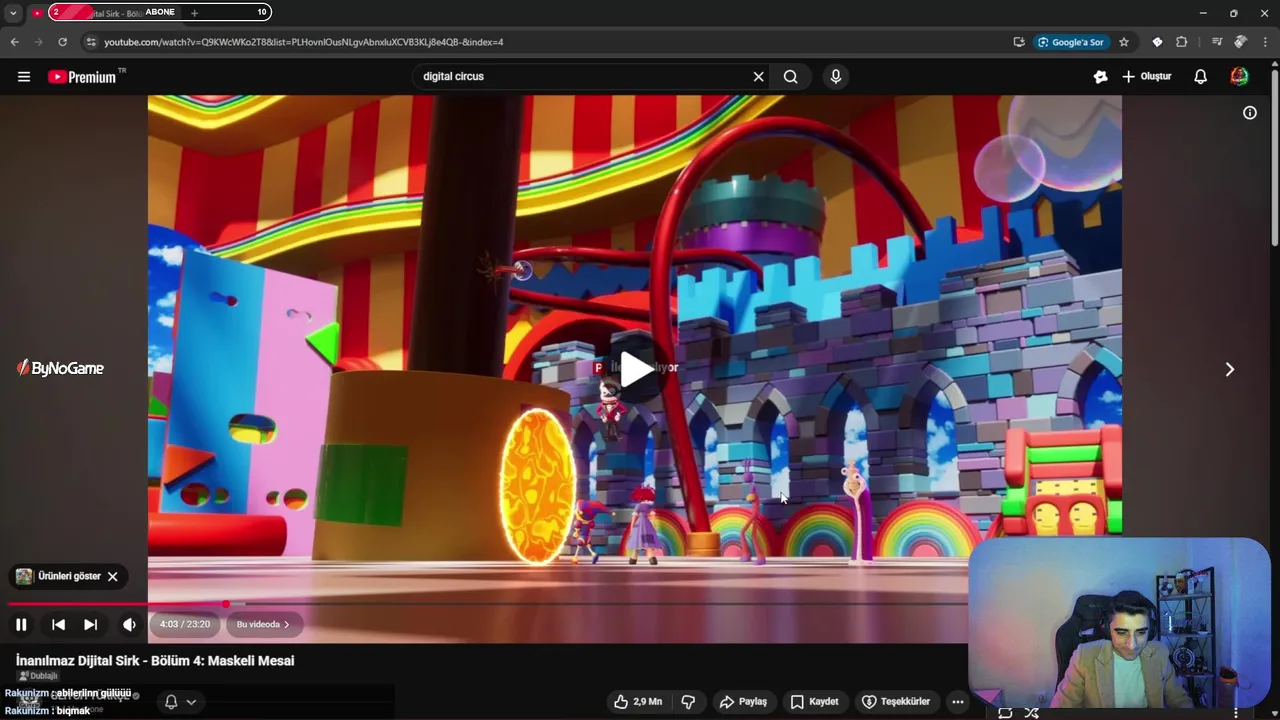1280x720 pixels.
Task: Click the ByNoGame sponsor logo
Action: 61,369
